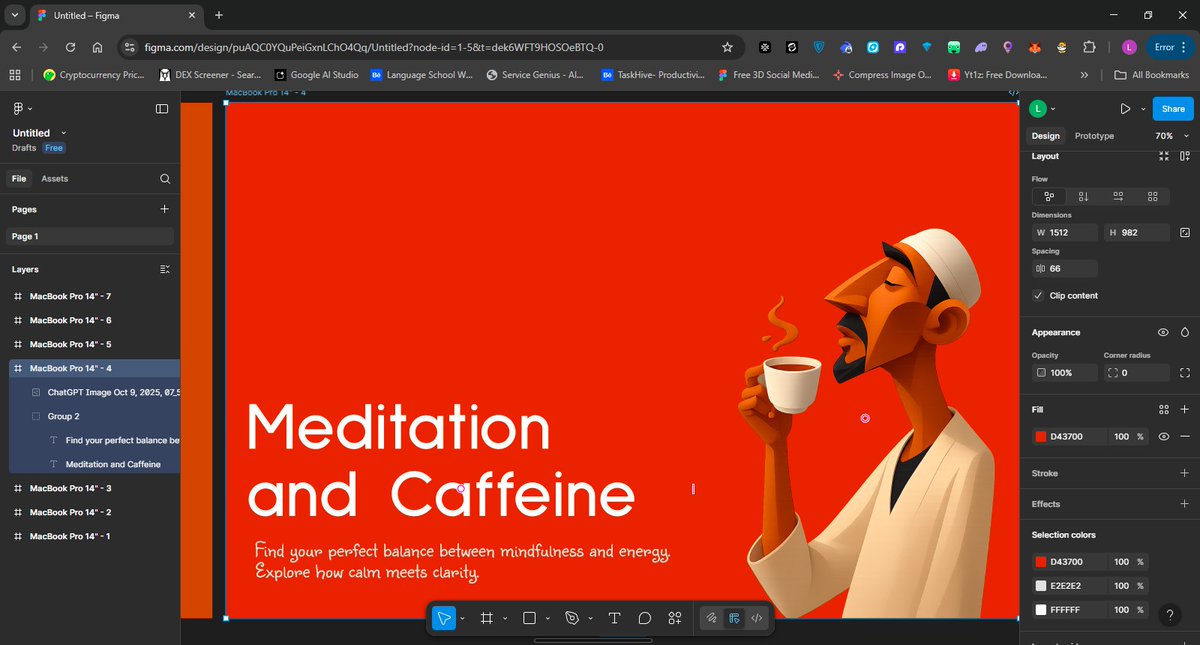Viewport: 1200px width, 645px height.
Task: Switch to Draw mode in toolbar
Action: tap(711, 618)
